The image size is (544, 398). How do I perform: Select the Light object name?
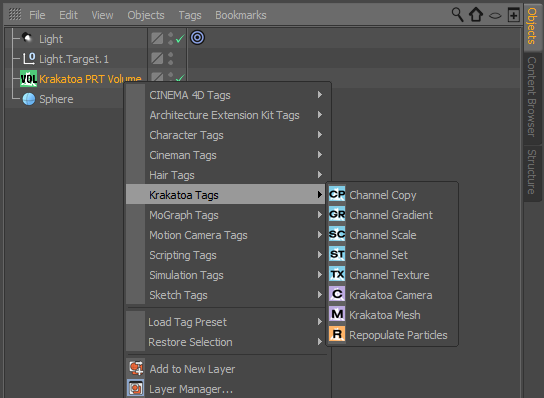click(x=51, y=39)
